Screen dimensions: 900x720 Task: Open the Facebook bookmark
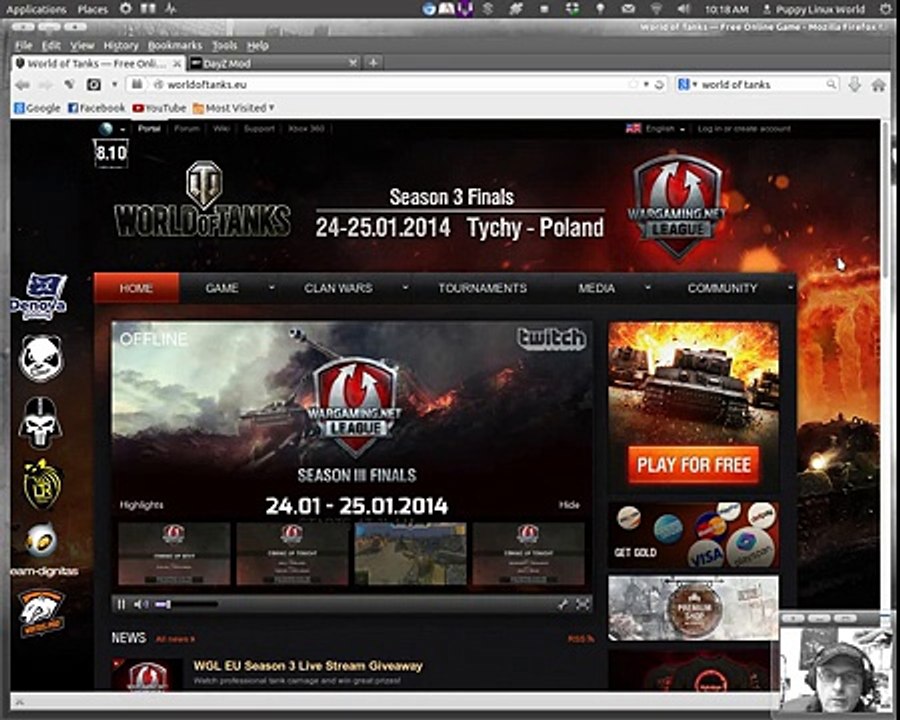[96, 108]
